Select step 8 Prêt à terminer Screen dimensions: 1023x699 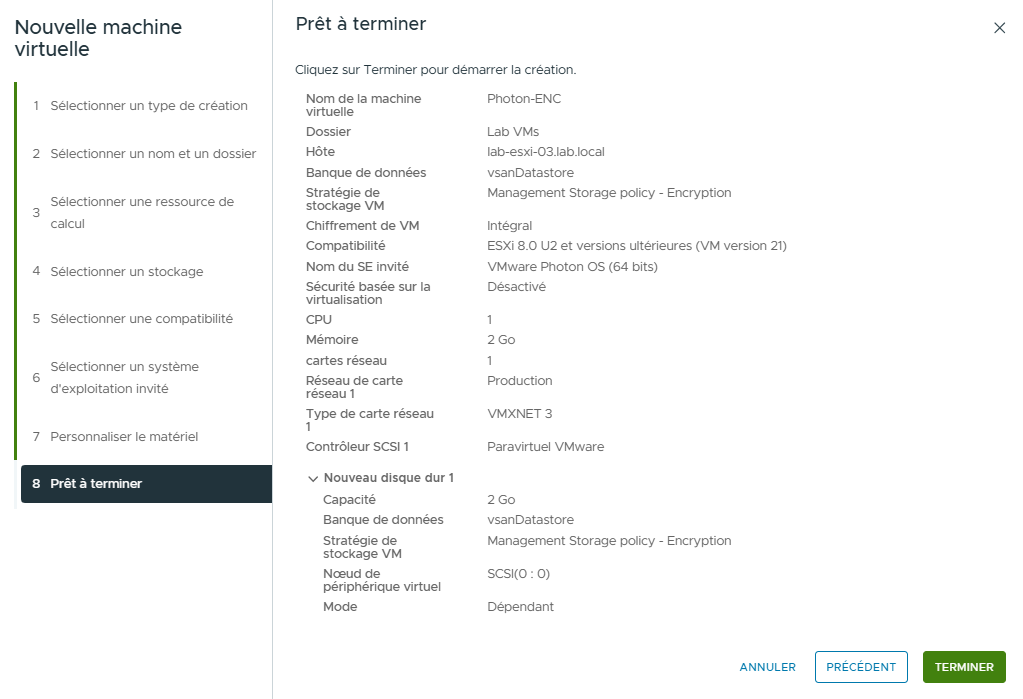96,484
